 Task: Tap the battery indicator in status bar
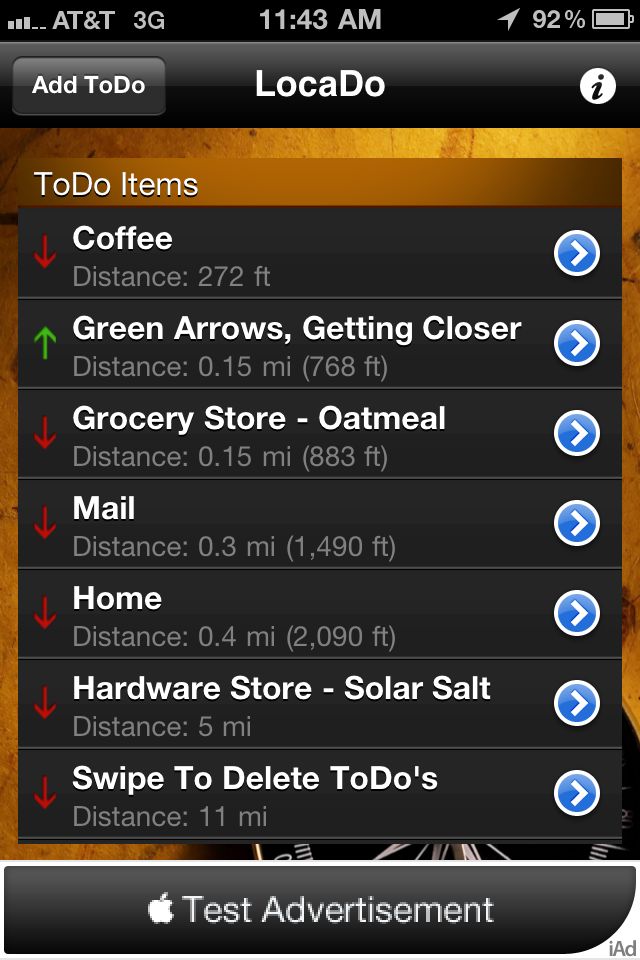click(612, 20)
